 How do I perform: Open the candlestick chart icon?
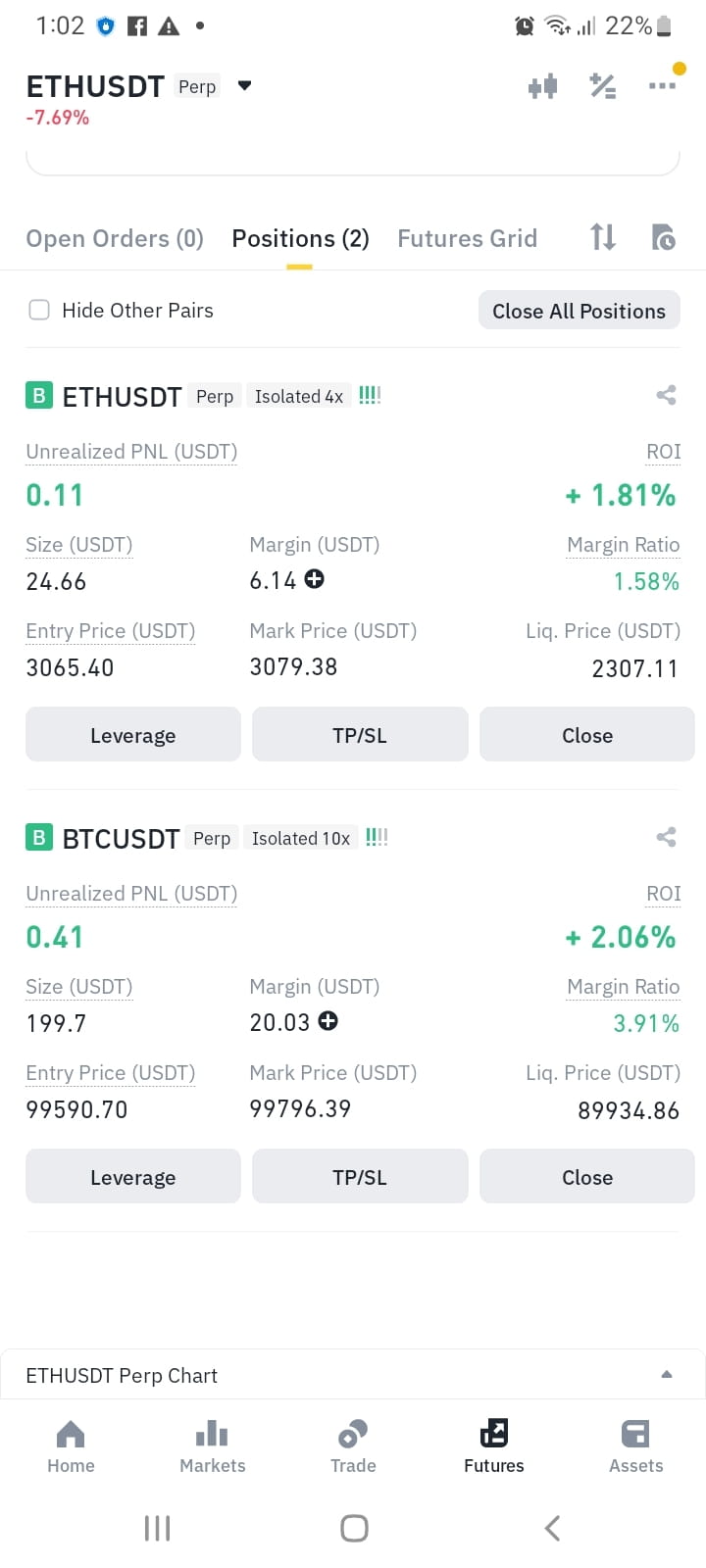(542, 86)
